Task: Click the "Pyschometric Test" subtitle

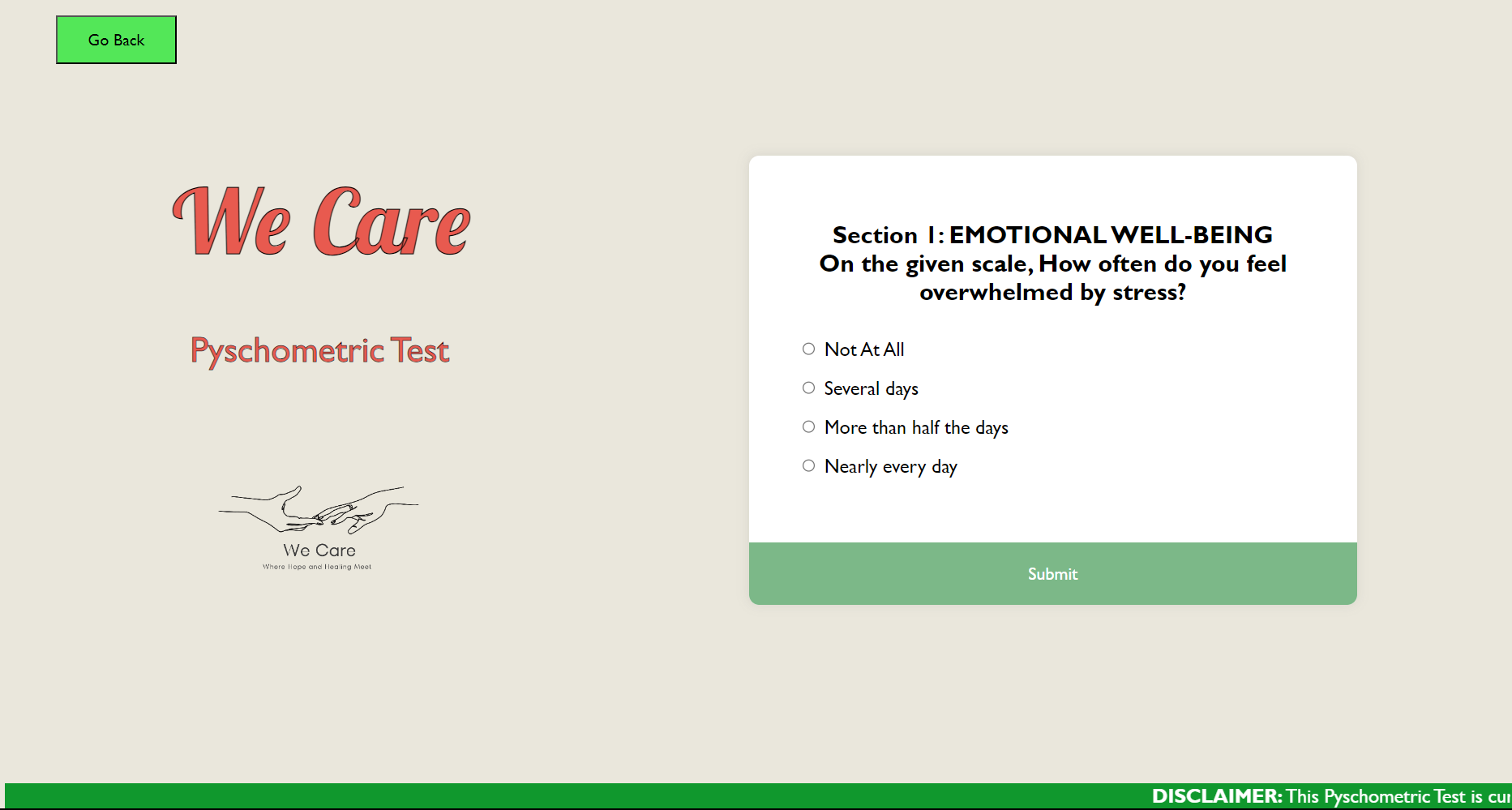Action: (319, 350)
